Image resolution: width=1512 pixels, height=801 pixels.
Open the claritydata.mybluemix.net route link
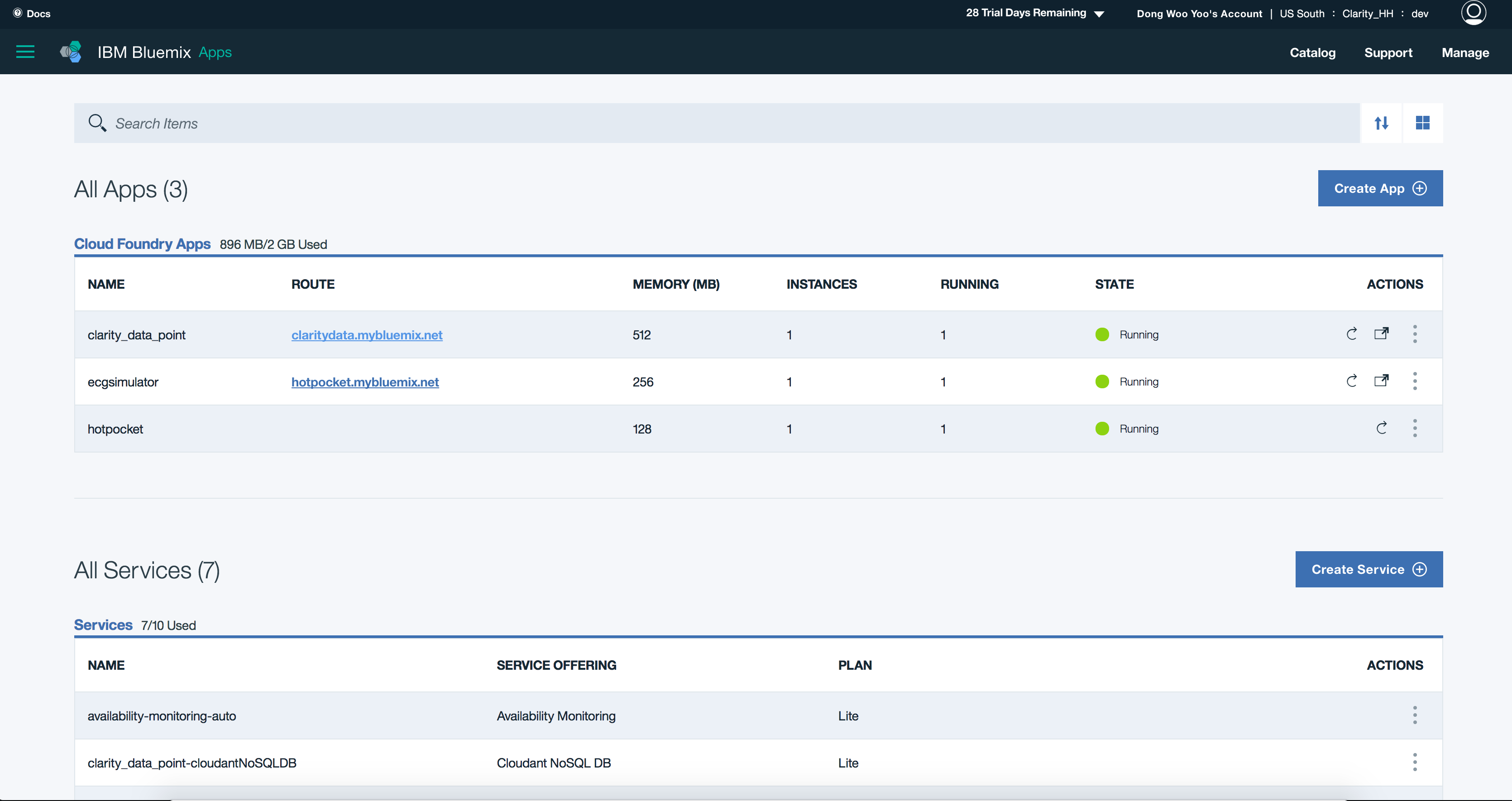click(367, 334)
